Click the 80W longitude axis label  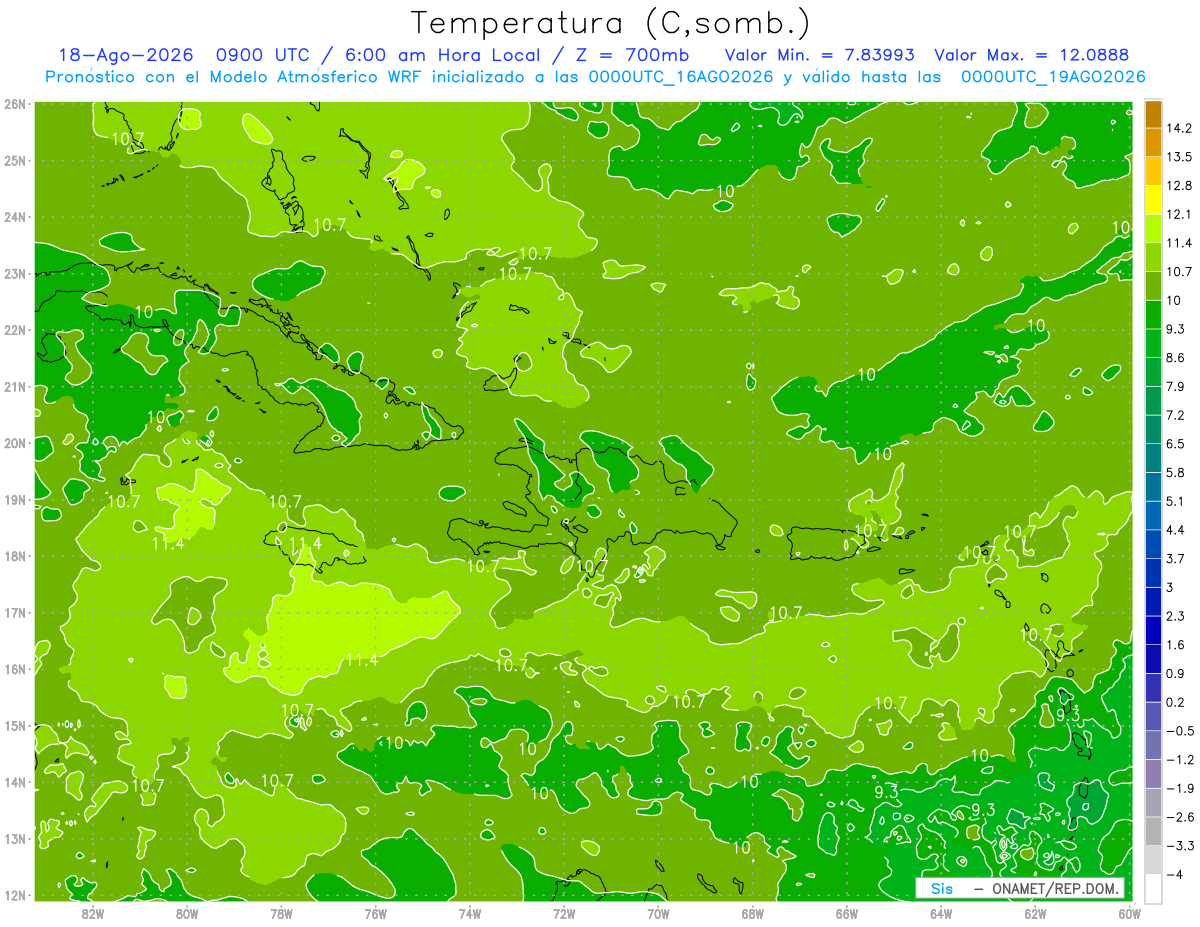187,913
